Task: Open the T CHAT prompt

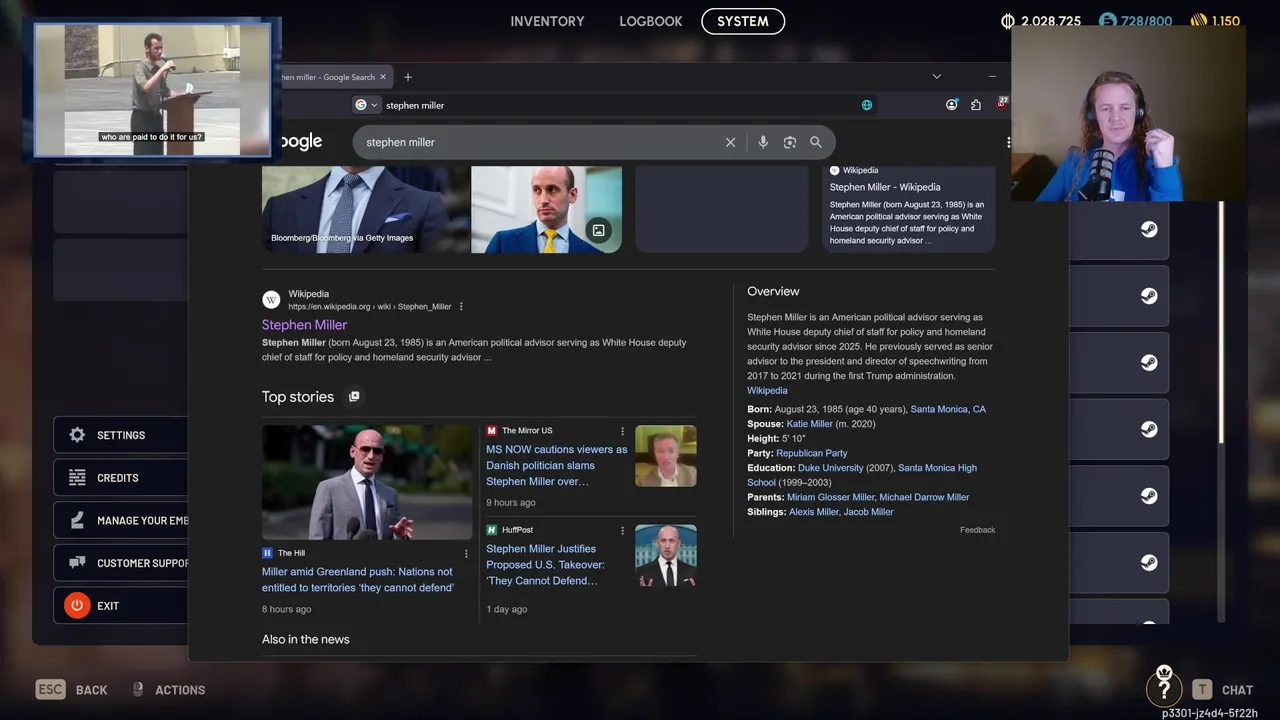Action: point(1222,690)
